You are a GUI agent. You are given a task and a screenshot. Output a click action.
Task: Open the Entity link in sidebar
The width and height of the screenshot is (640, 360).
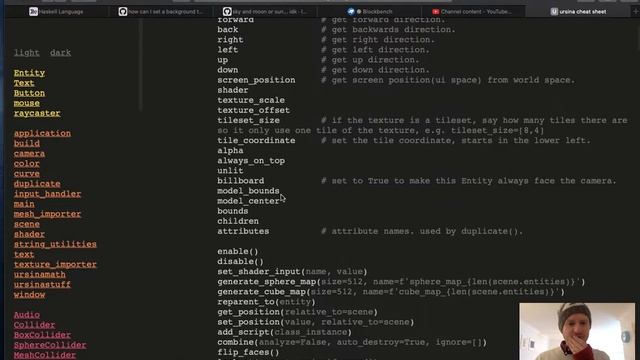29,73
